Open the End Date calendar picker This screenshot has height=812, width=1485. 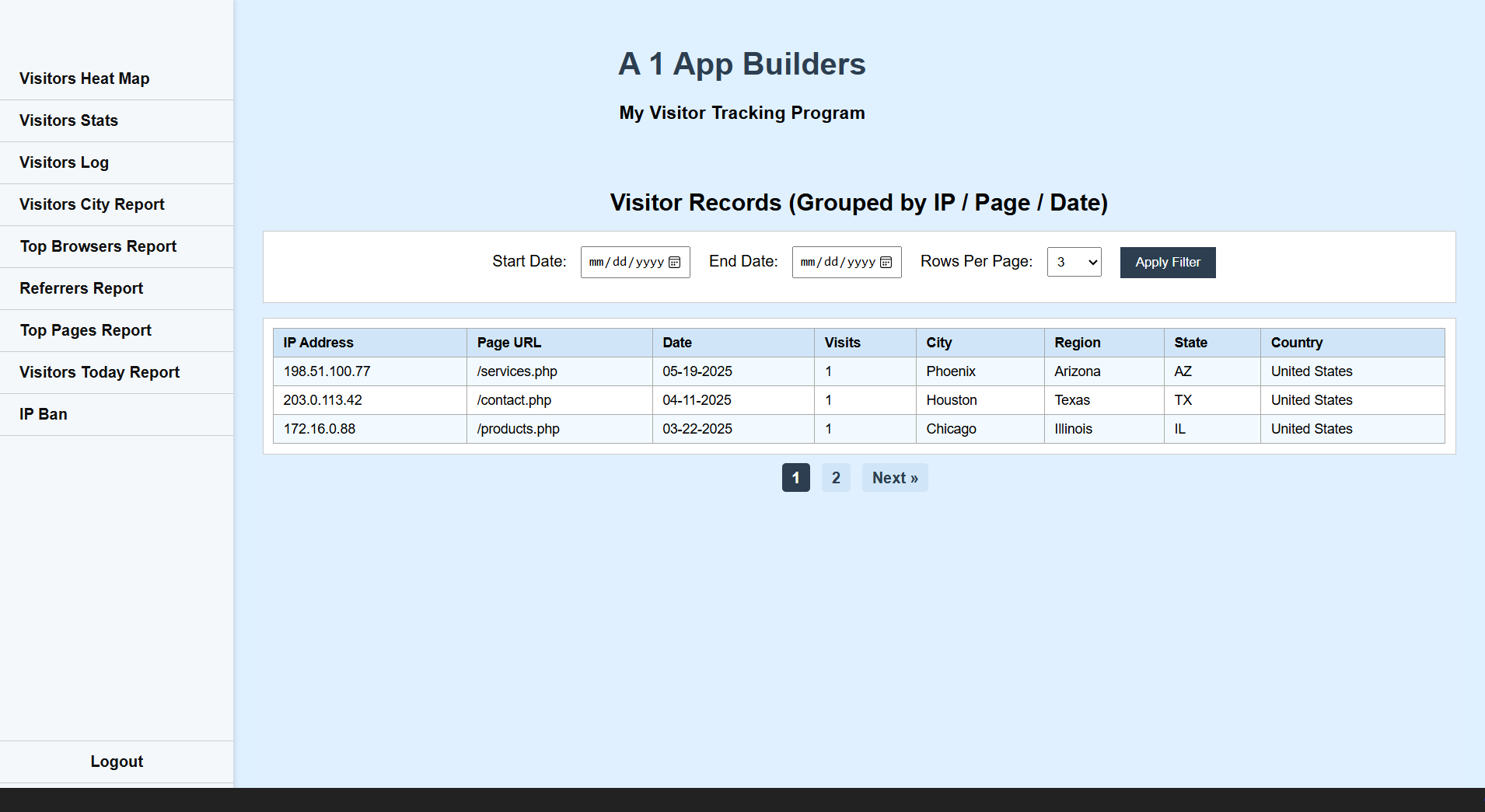click(885, 262)
